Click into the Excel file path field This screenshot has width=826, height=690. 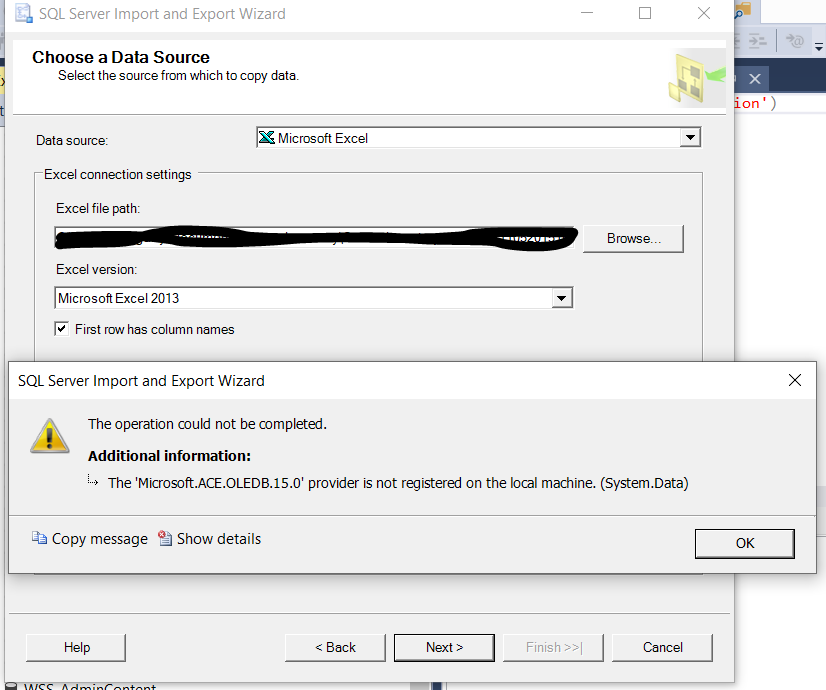(314, 238)
